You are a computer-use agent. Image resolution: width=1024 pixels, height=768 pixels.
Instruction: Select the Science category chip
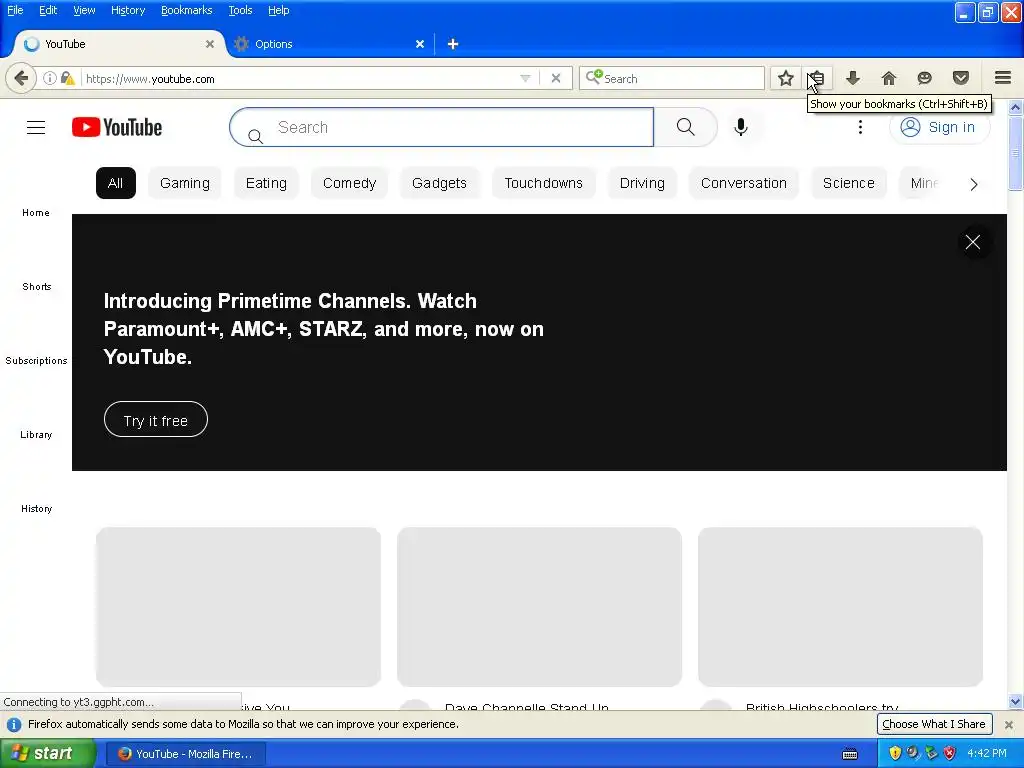click(x=848, y=183)
